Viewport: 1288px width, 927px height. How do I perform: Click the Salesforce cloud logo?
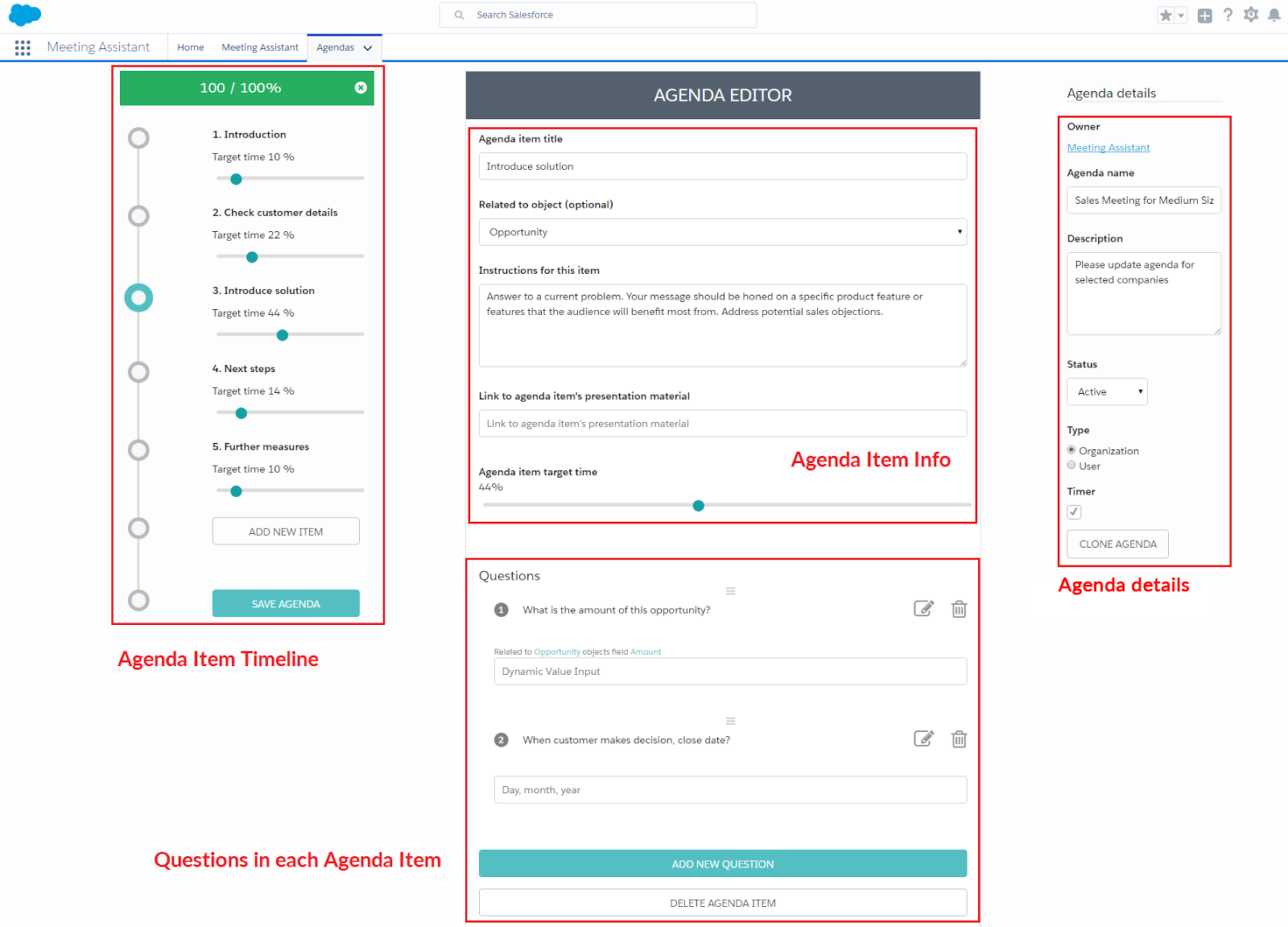tap(25, 15)
